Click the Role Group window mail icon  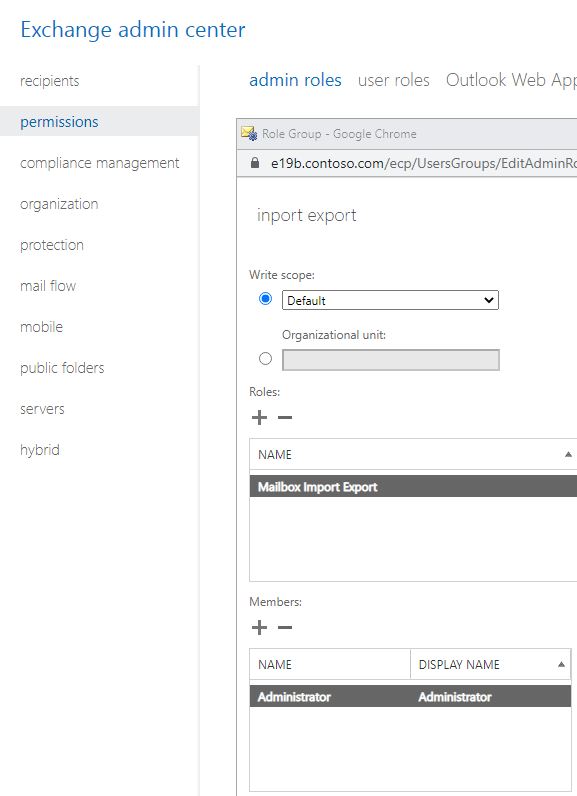pyautogui.click(x=249, y=134)
